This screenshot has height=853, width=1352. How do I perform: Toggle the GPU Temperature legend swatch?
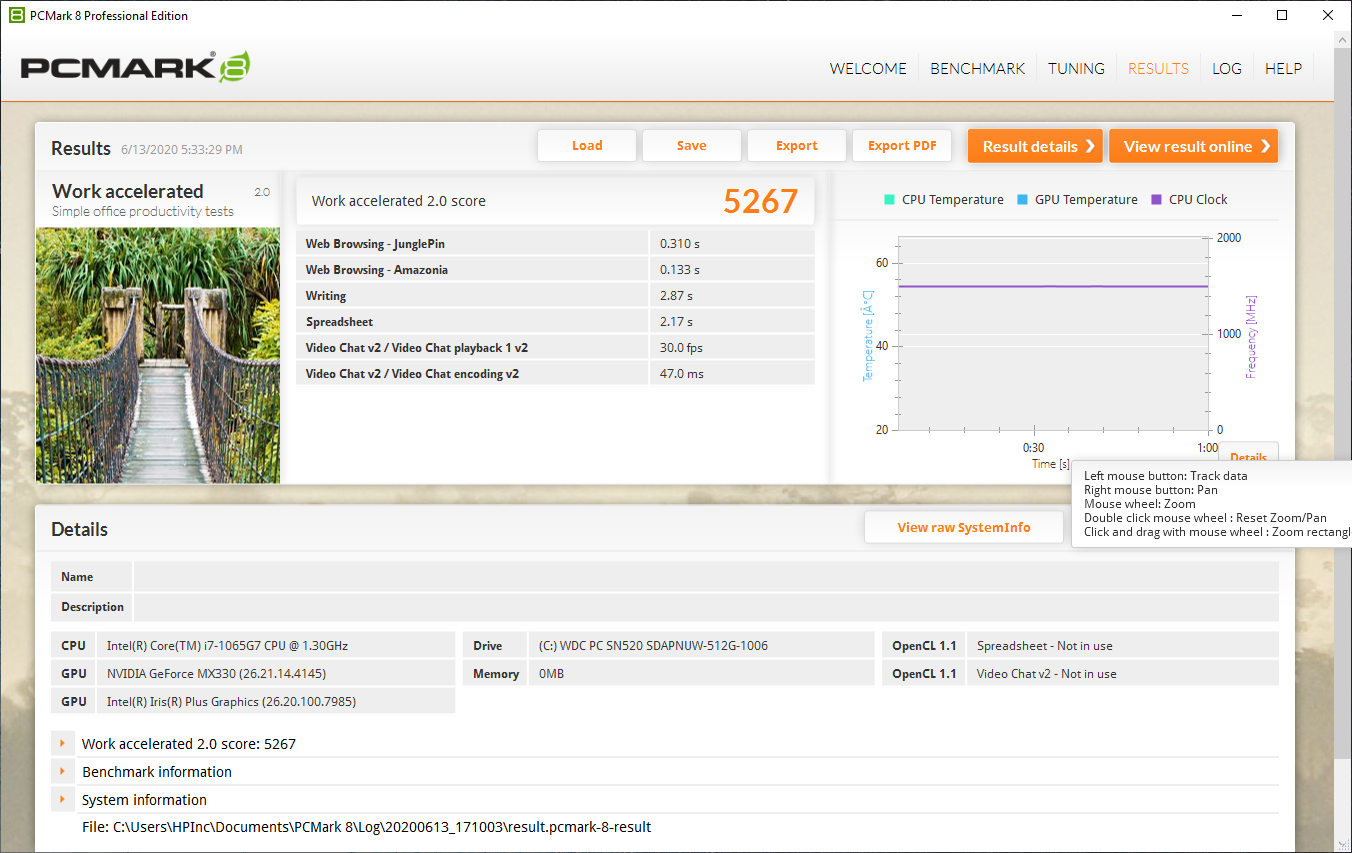[1022, 199]
